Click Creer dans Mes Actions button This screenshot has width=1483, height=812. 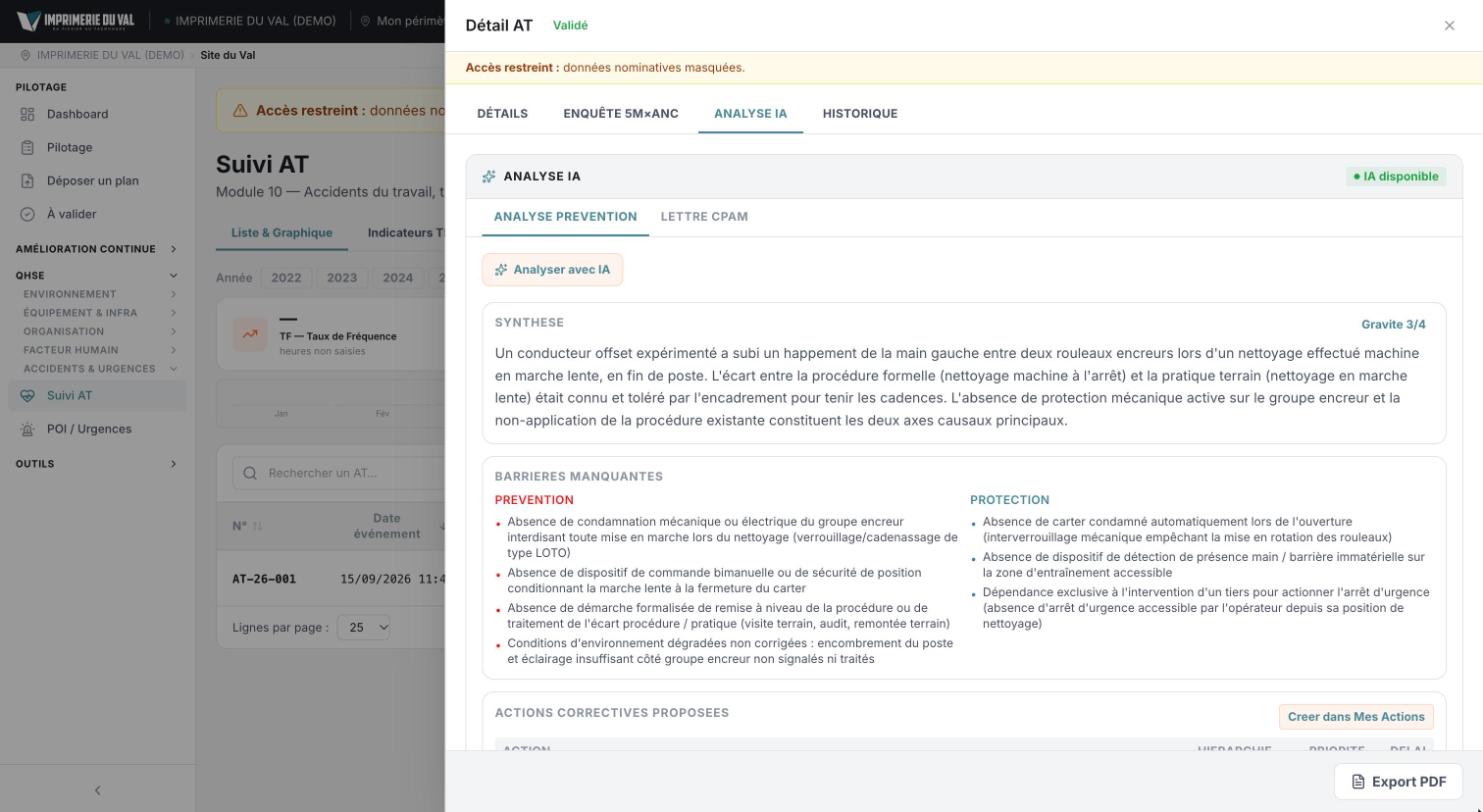(x=1356, y=717)
